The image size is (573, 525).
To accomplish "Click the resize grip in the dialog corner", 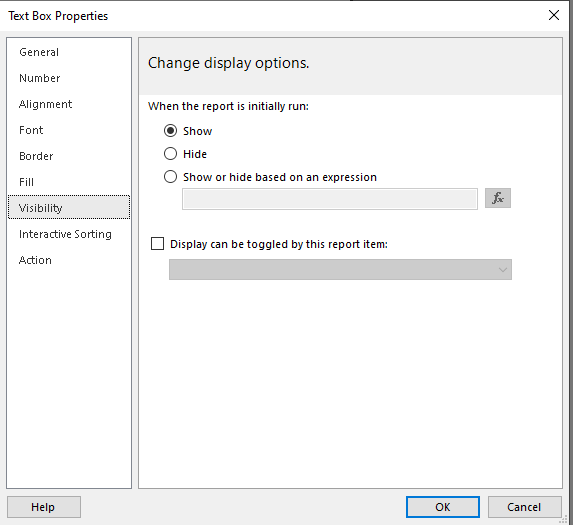I will pyautogui.click(x=564, y=520).
